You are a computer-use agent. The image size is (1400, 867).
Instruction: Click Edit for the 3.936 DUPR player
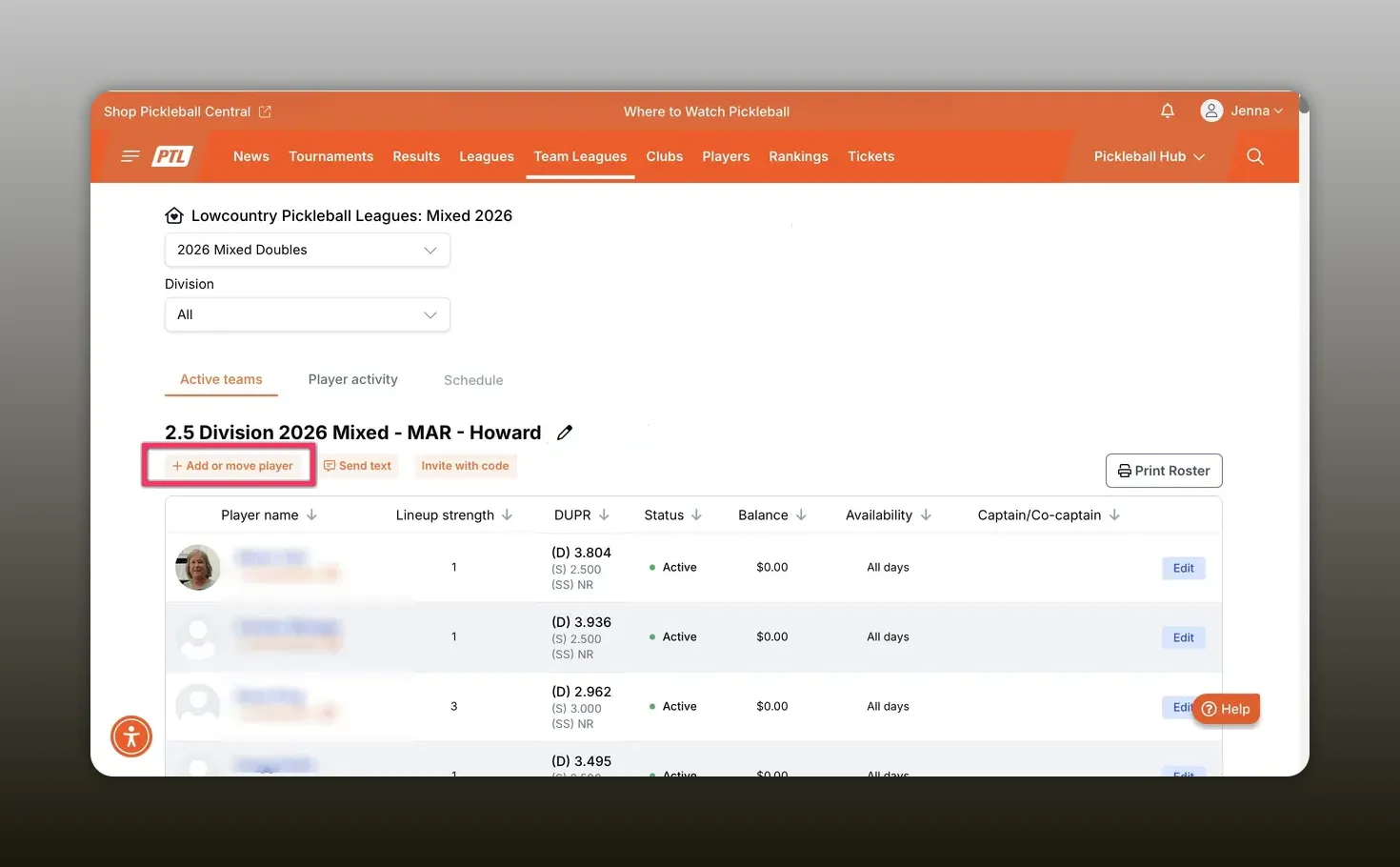[1184, 637]
